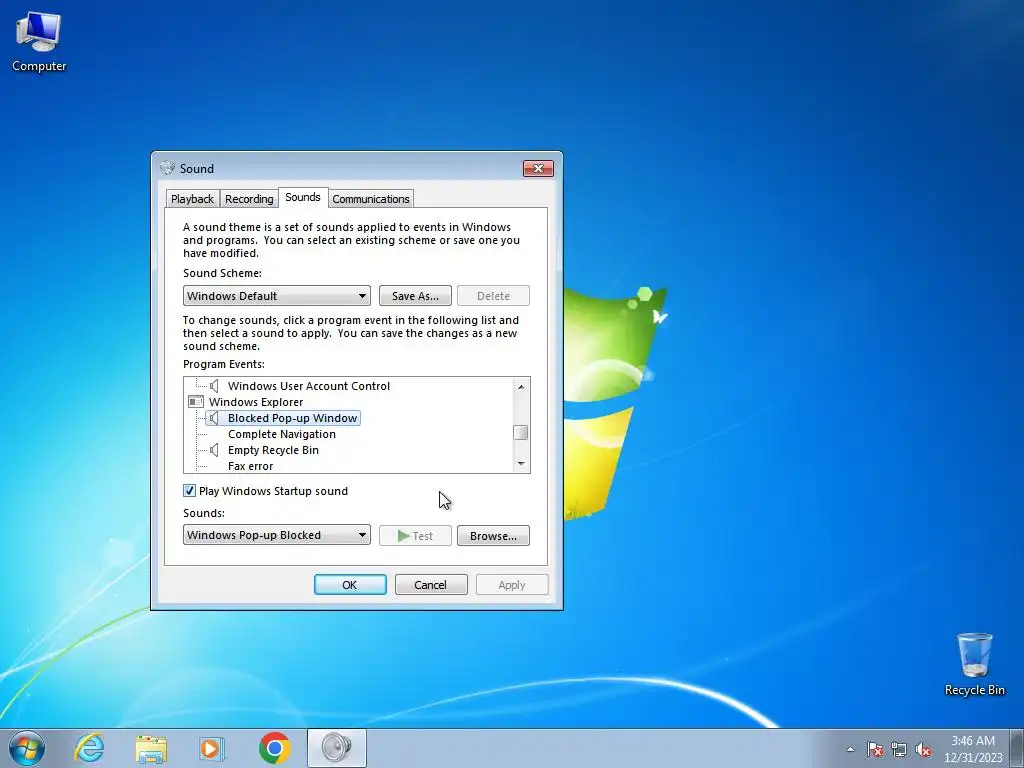Confirm with the OK button

pos(350,584)
